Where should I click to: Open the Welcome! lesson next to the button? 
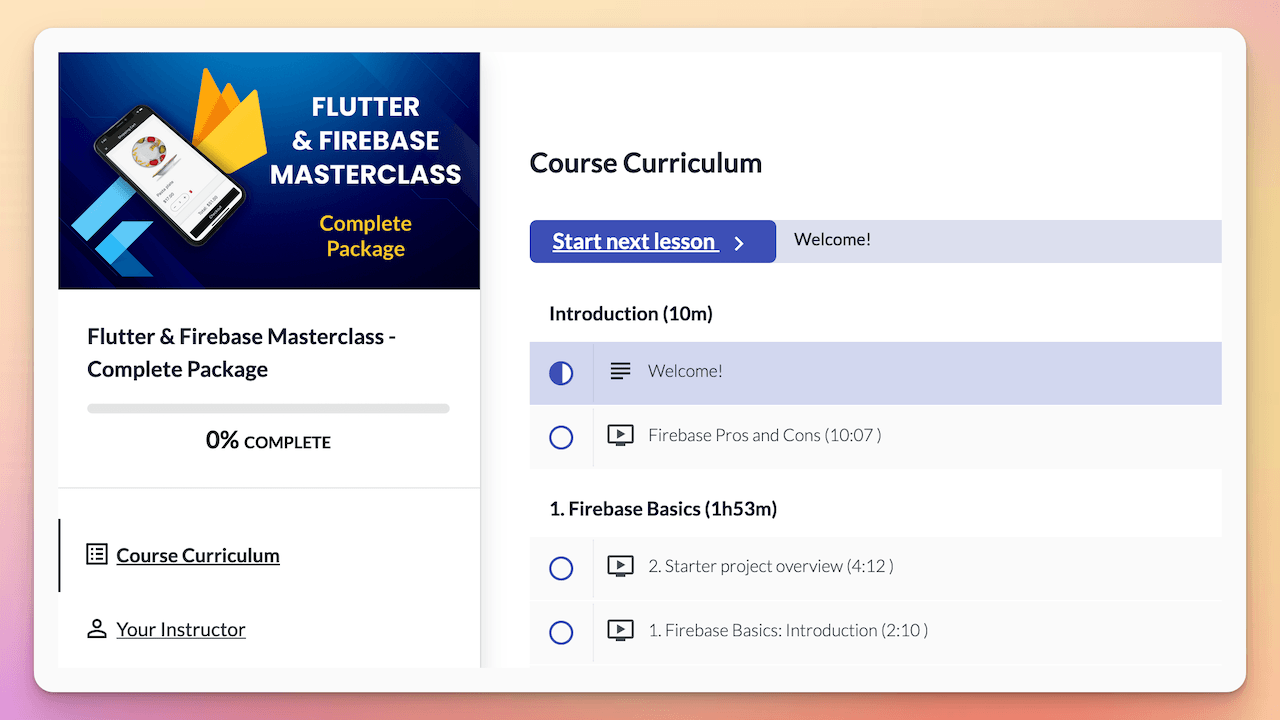click(832, 239)
